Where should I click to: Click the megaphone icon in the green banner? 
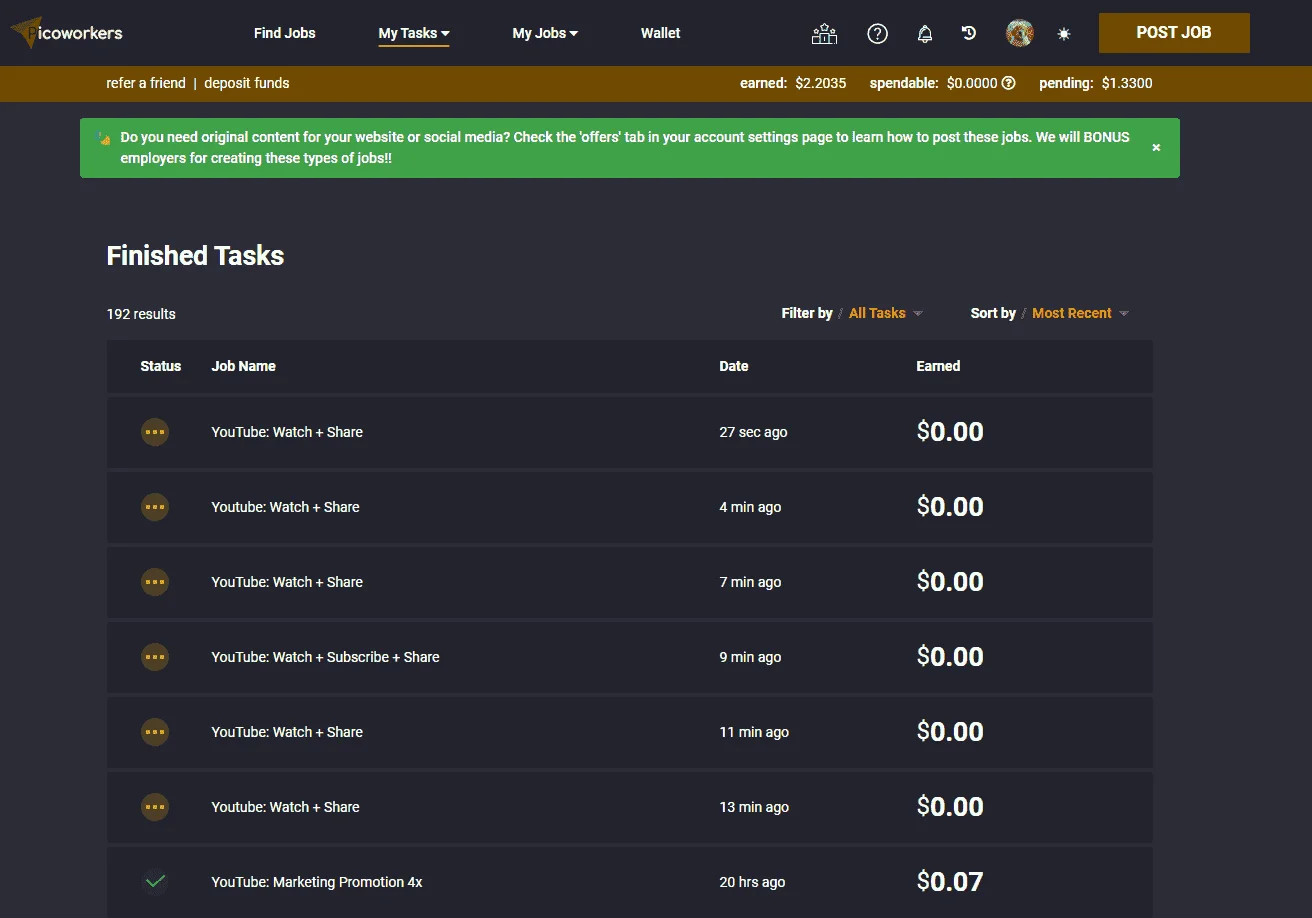tap(104, 138)
